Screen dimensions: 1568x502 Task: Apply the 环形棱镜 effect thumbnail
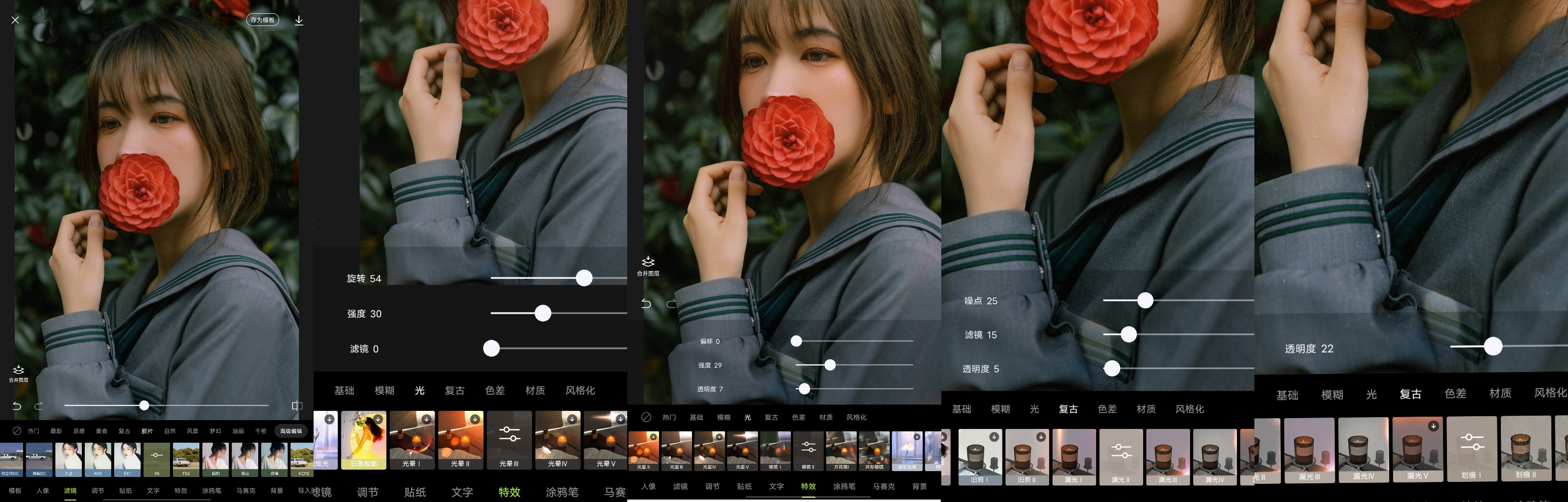click(x=874, y=451)
